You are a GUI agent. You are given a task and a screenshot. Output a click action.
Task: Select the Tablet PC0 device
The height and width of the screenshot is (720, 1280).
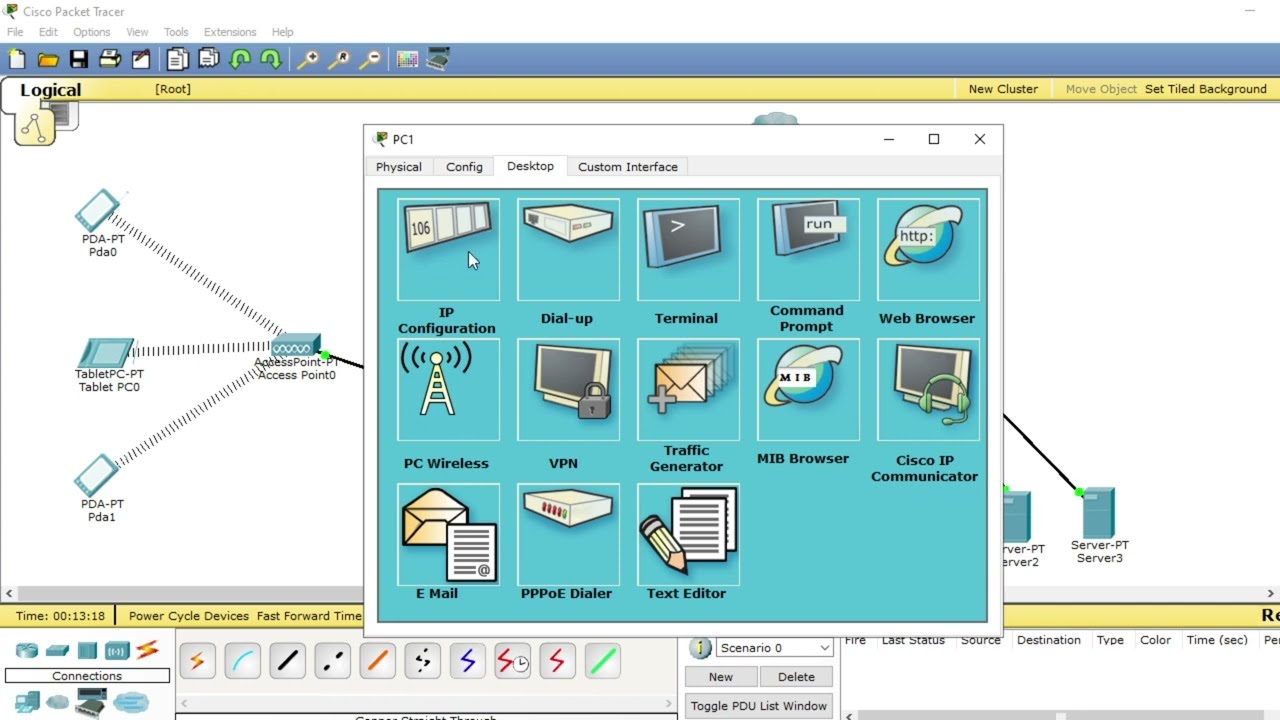click(x=106, y=354)
